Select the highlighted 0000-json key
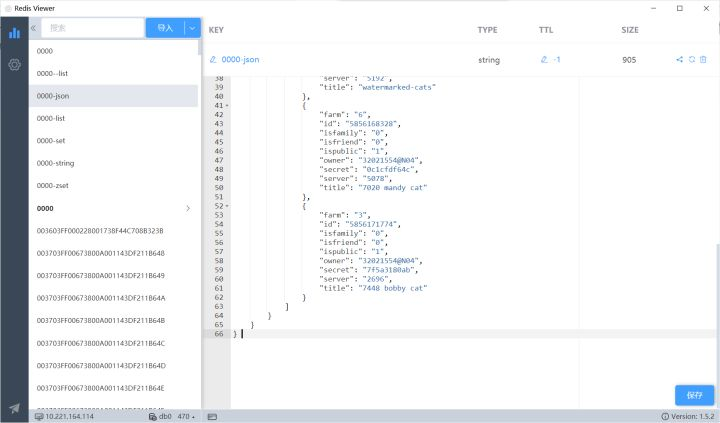The height and width of the screenshot is (423, 720). (x=113, y=96)
